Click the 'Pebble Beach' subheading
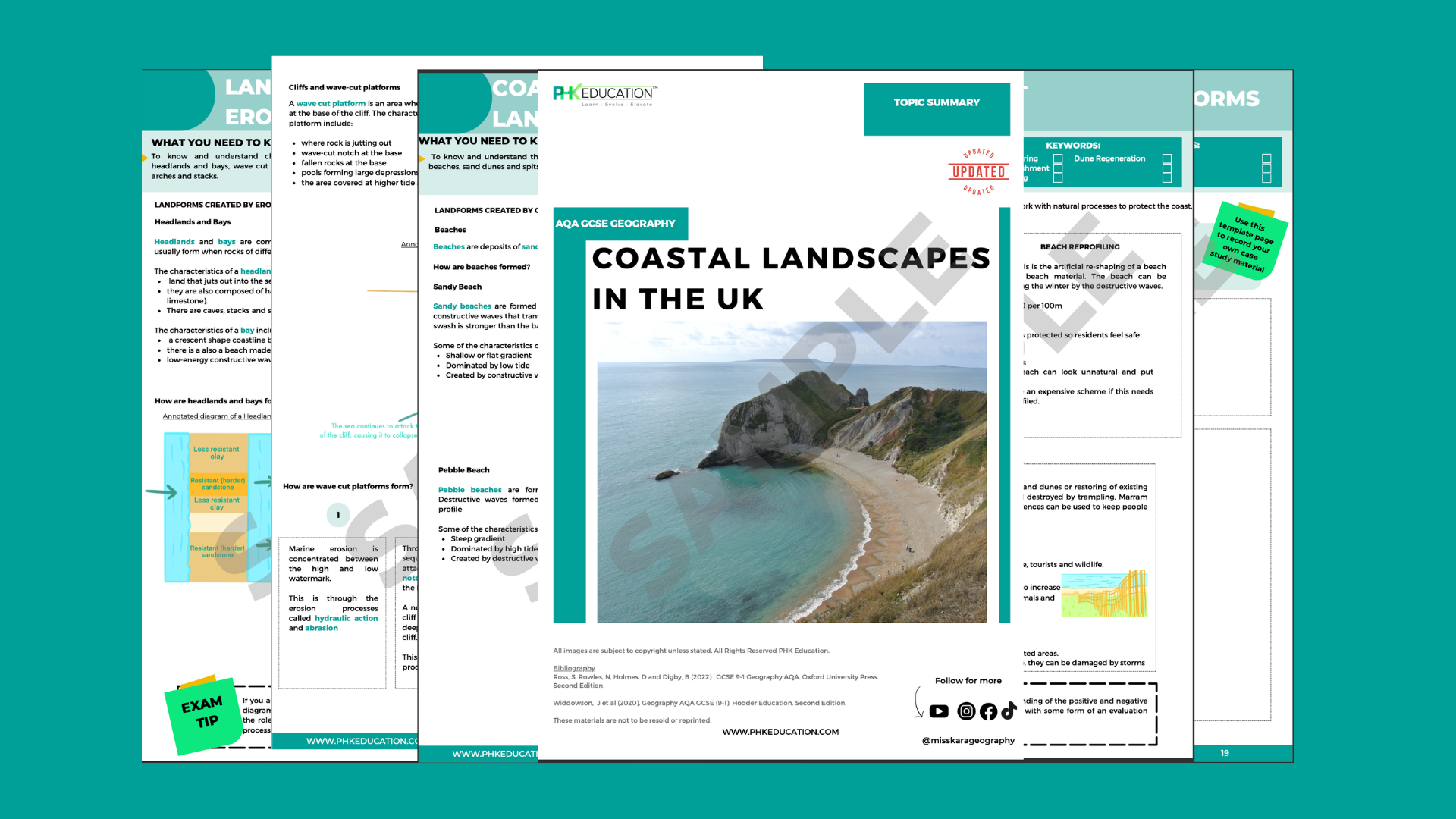Screen dimensions: 1456x819 [x=464, y=470]
